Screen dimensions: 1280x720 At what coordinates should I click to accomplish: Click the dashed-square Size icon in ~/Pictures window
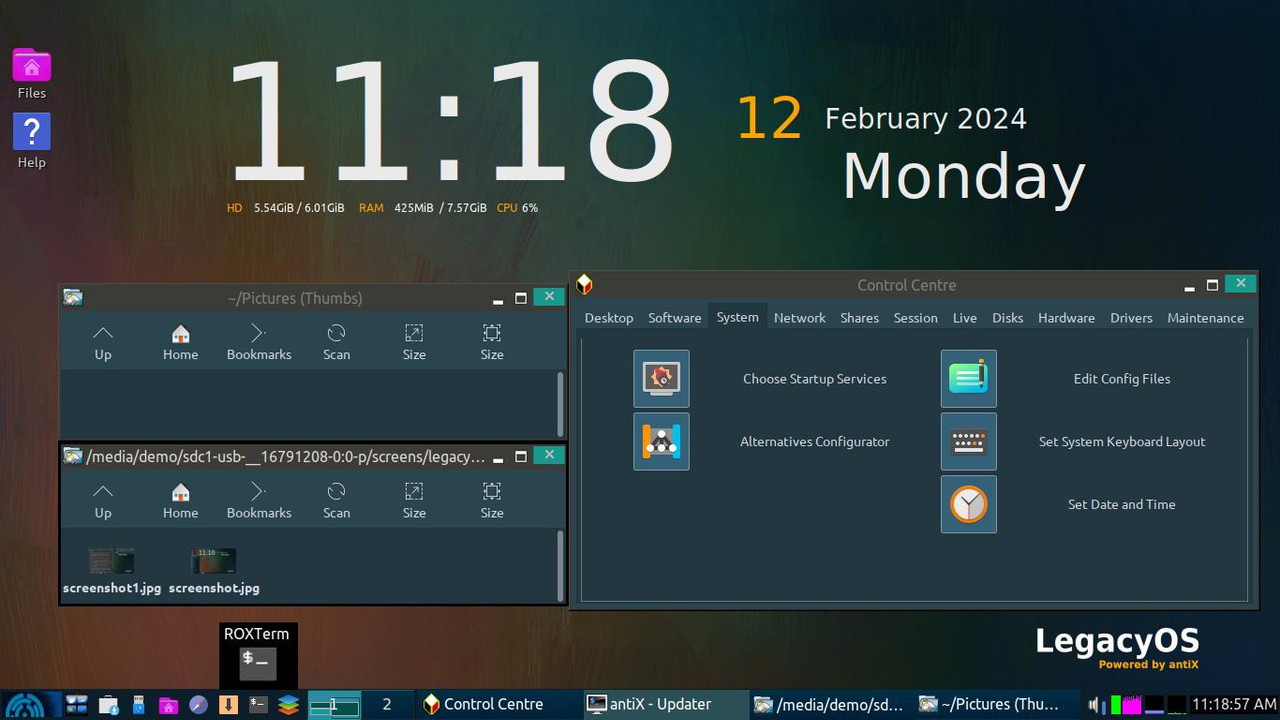[x=492, y=341]
